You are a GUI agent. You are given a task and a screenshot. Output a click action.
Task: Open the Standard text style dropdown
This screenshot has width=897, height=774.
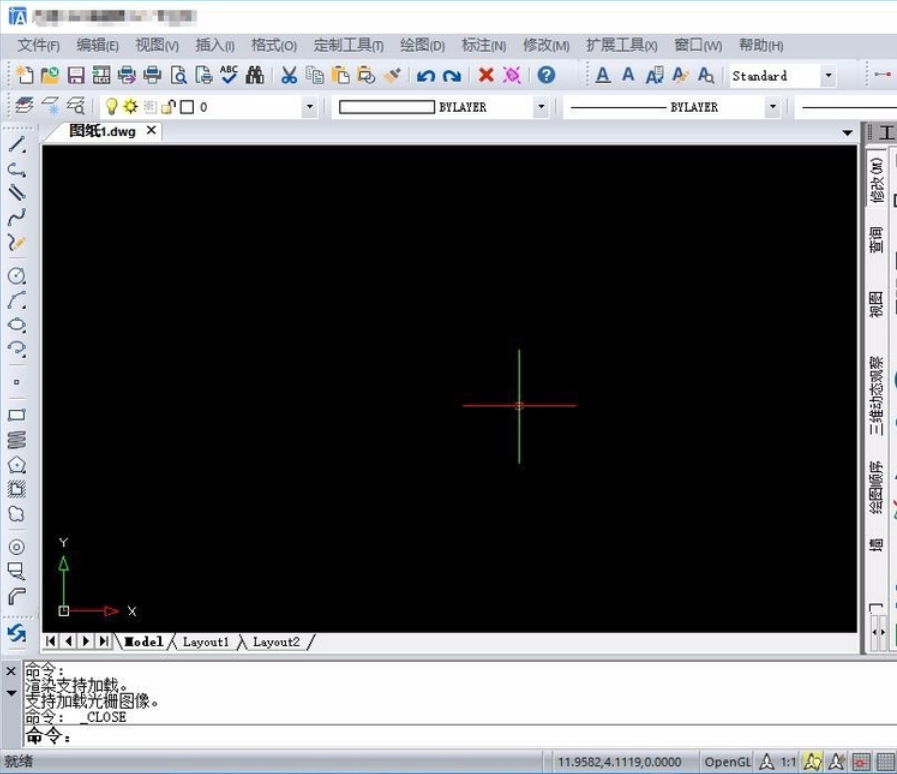[x=828, y=76]
